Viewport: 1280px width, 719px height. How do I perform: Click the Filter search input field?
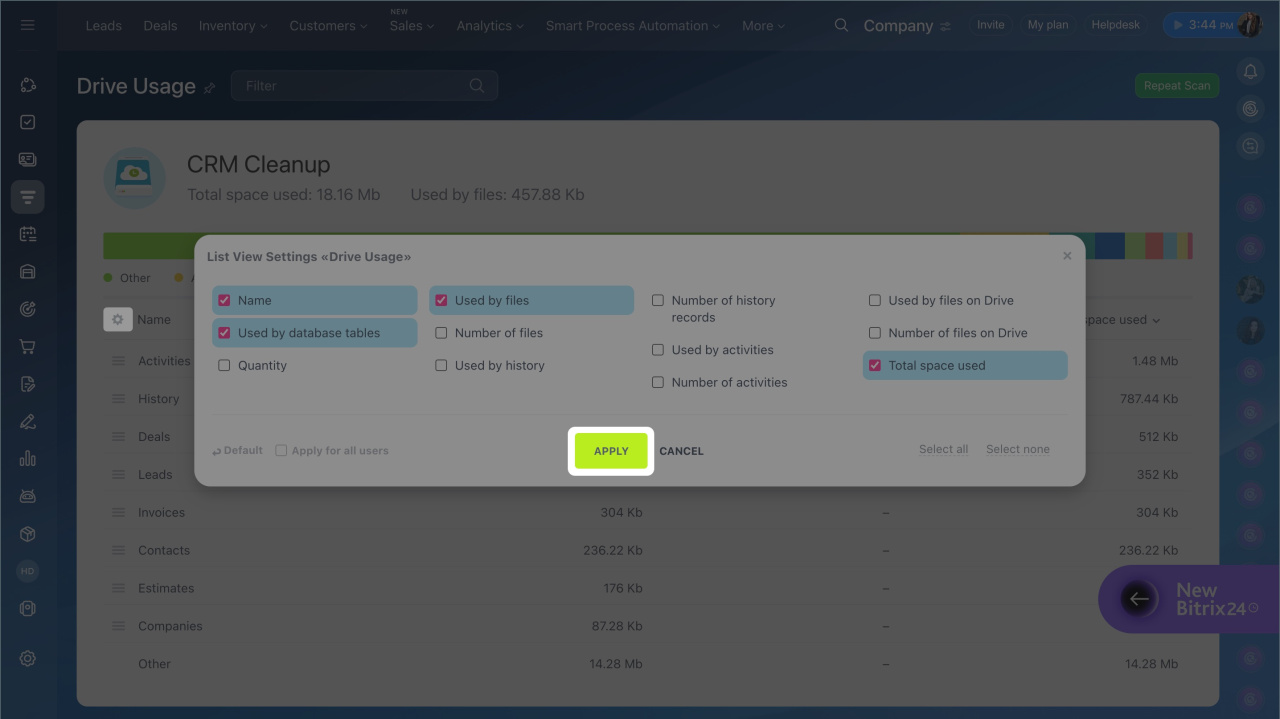point(350,86)
